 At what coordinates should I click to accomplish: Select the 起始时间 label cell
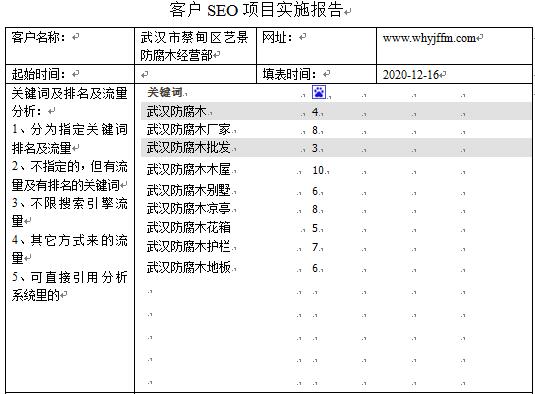coord(70,74)
